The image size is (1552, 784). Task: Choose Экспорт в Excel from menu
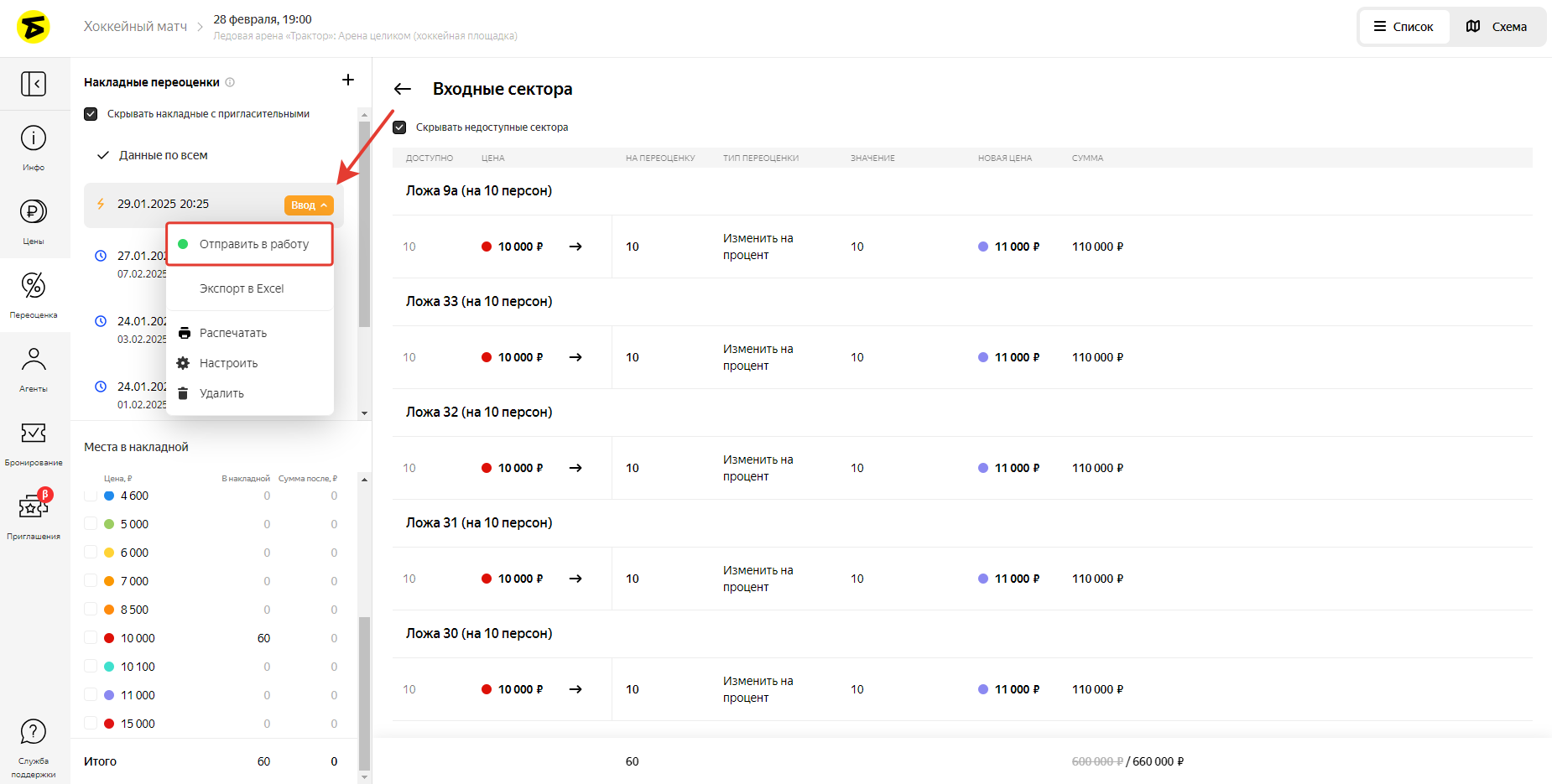242,288
